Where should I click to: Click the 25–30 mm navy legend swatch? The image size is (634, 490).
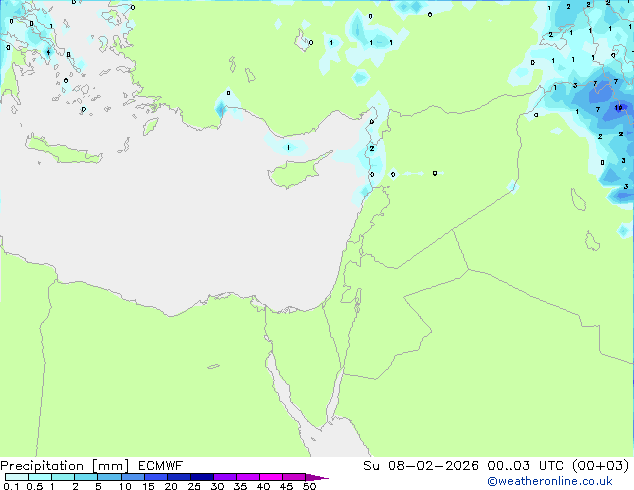click(202, 477)
